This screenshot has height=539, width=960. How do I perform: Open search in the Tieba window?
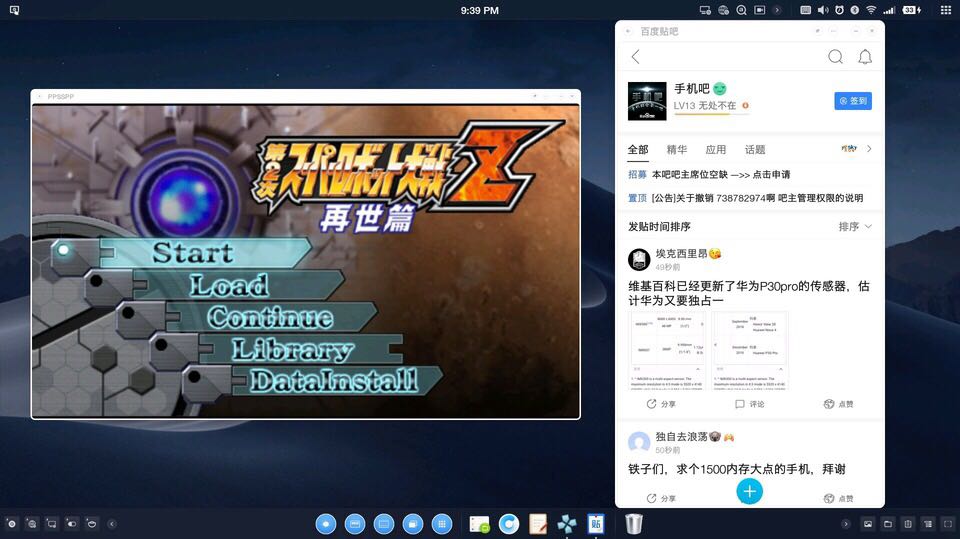(x=835, y=57)
